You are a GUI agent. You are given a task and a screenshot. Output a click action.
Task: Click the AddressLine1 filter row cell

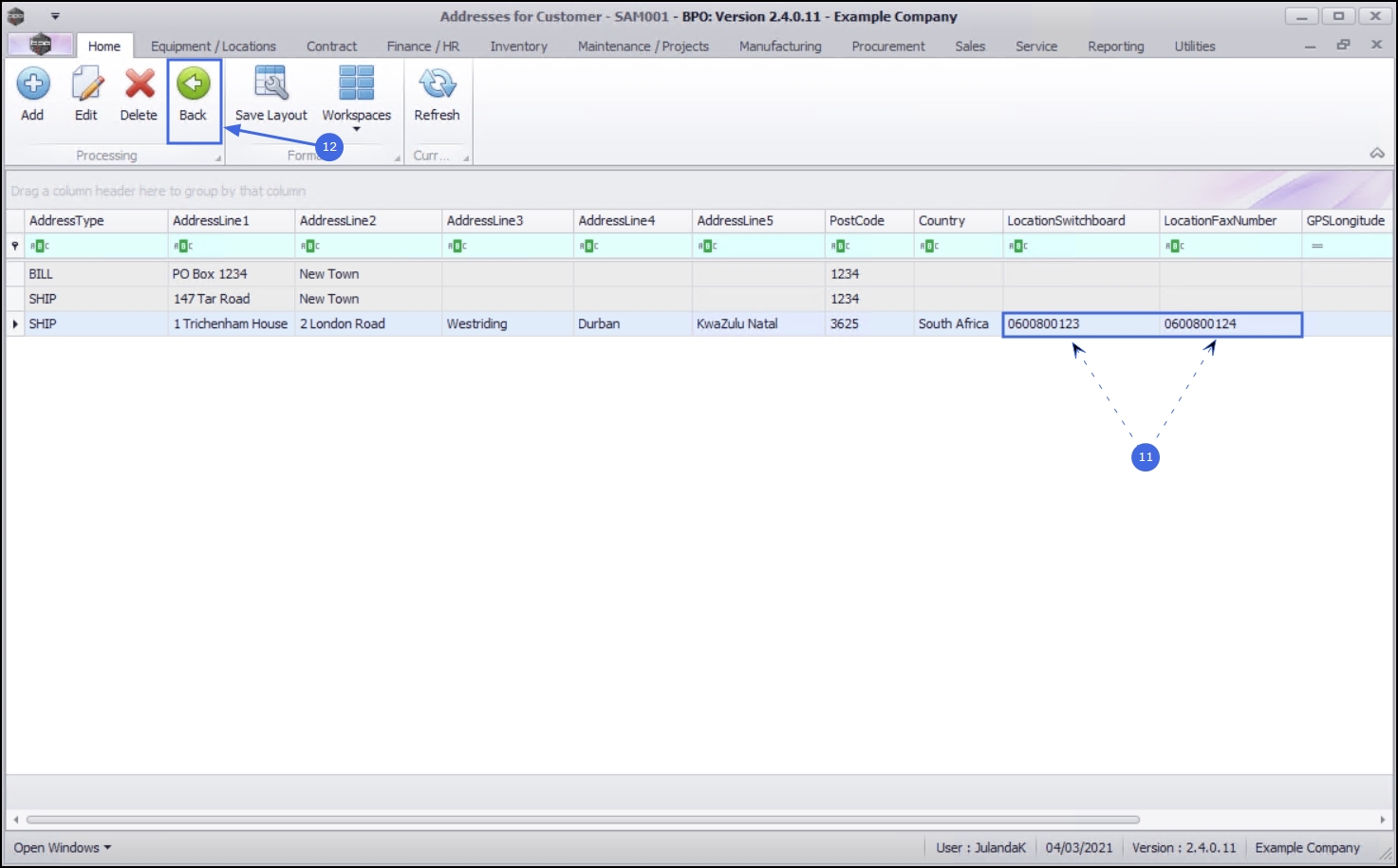tap(232, 246)
